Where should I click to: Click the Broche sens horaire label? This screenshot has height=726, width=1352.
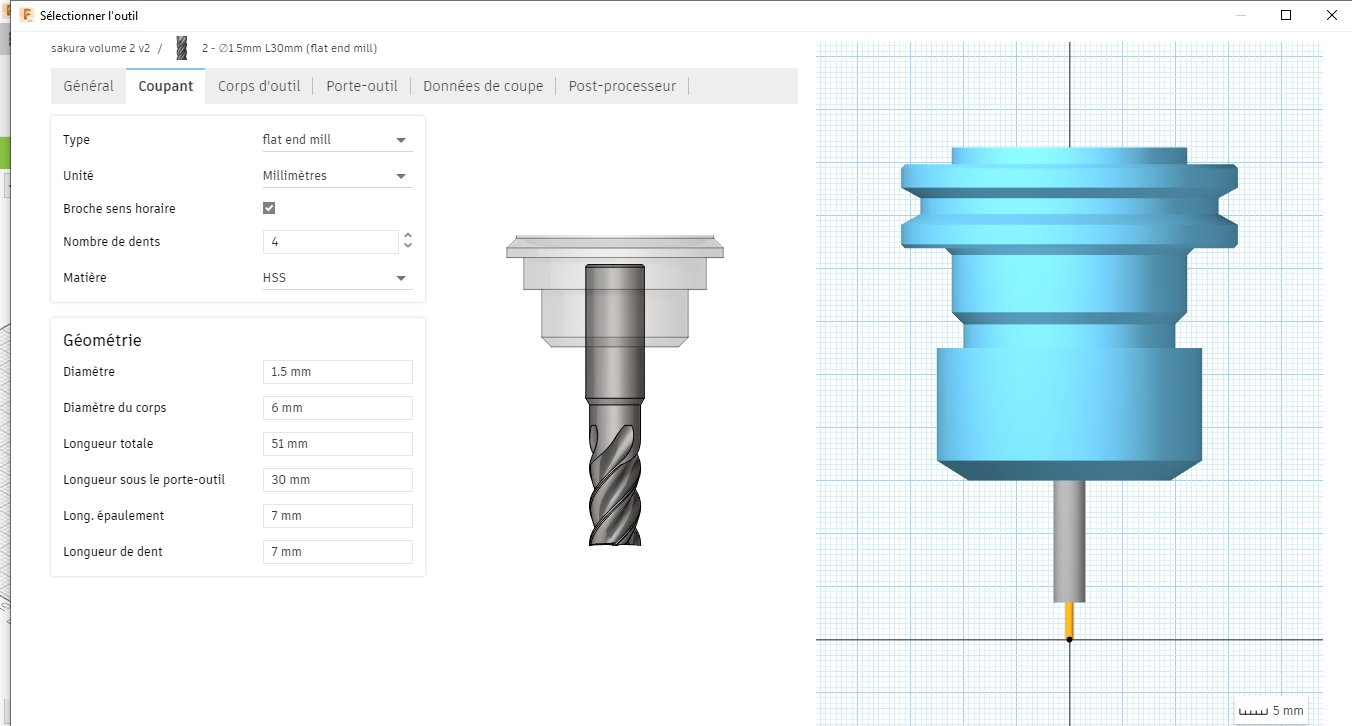point(119,209)
